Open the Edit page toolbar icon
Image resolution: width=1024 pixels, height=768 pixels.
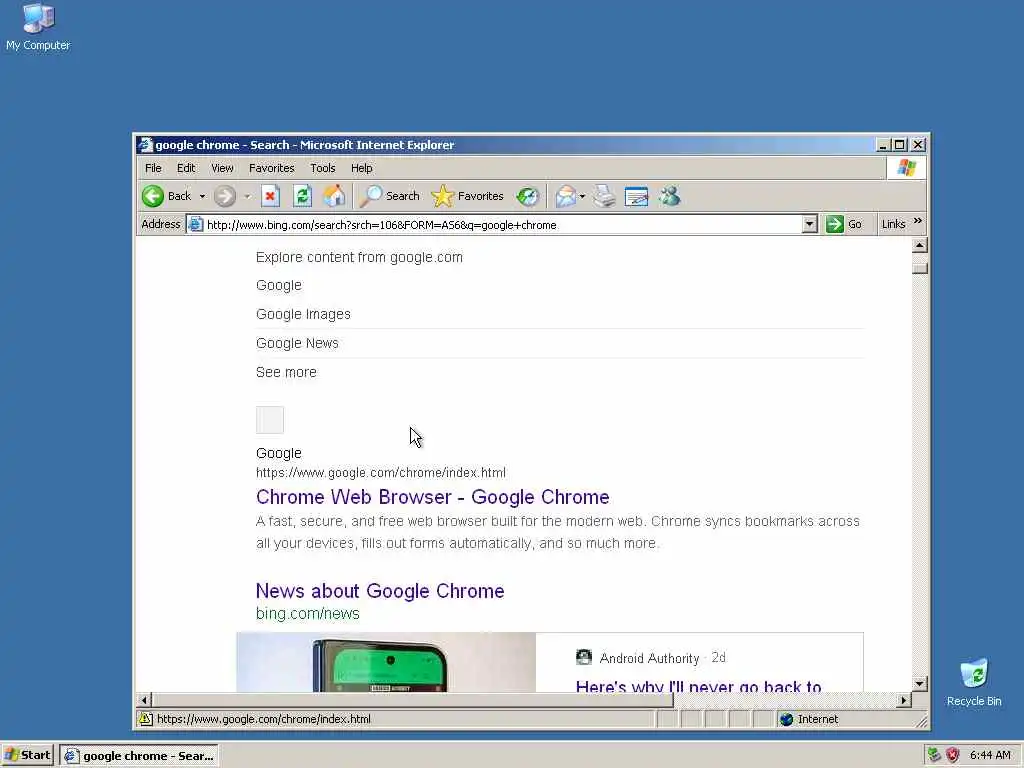(x=637, y=196)
